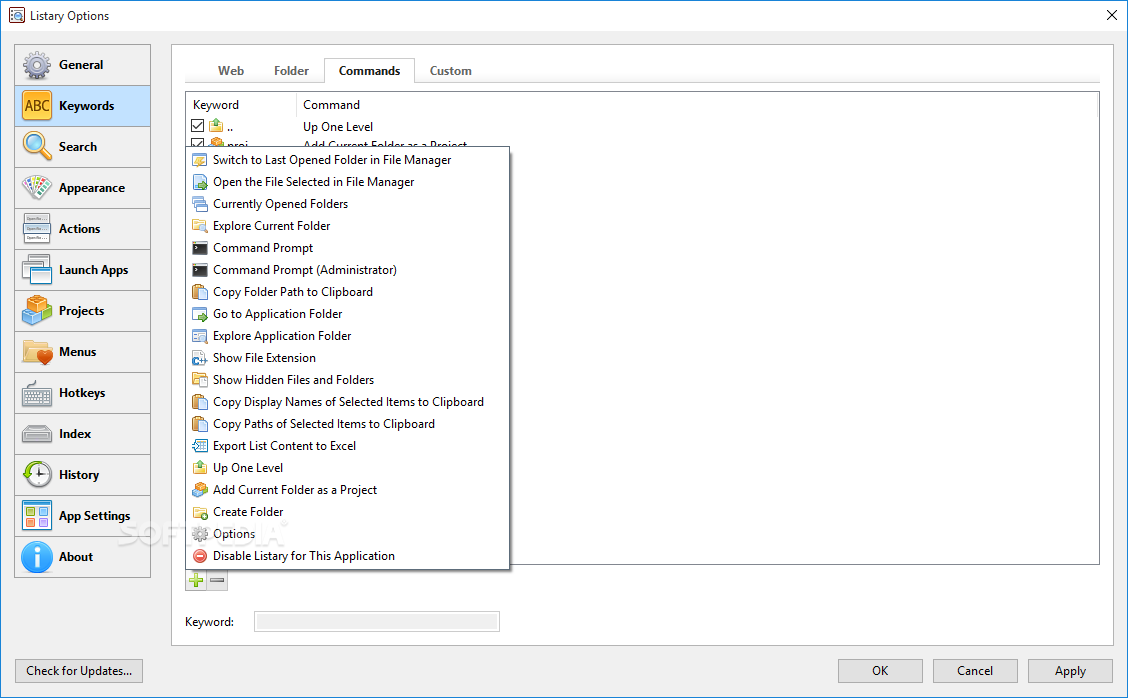The width and height of the screenshot is (1128, 698).
Task: Click the green plus add keyword icon
Action: [196, 580]
